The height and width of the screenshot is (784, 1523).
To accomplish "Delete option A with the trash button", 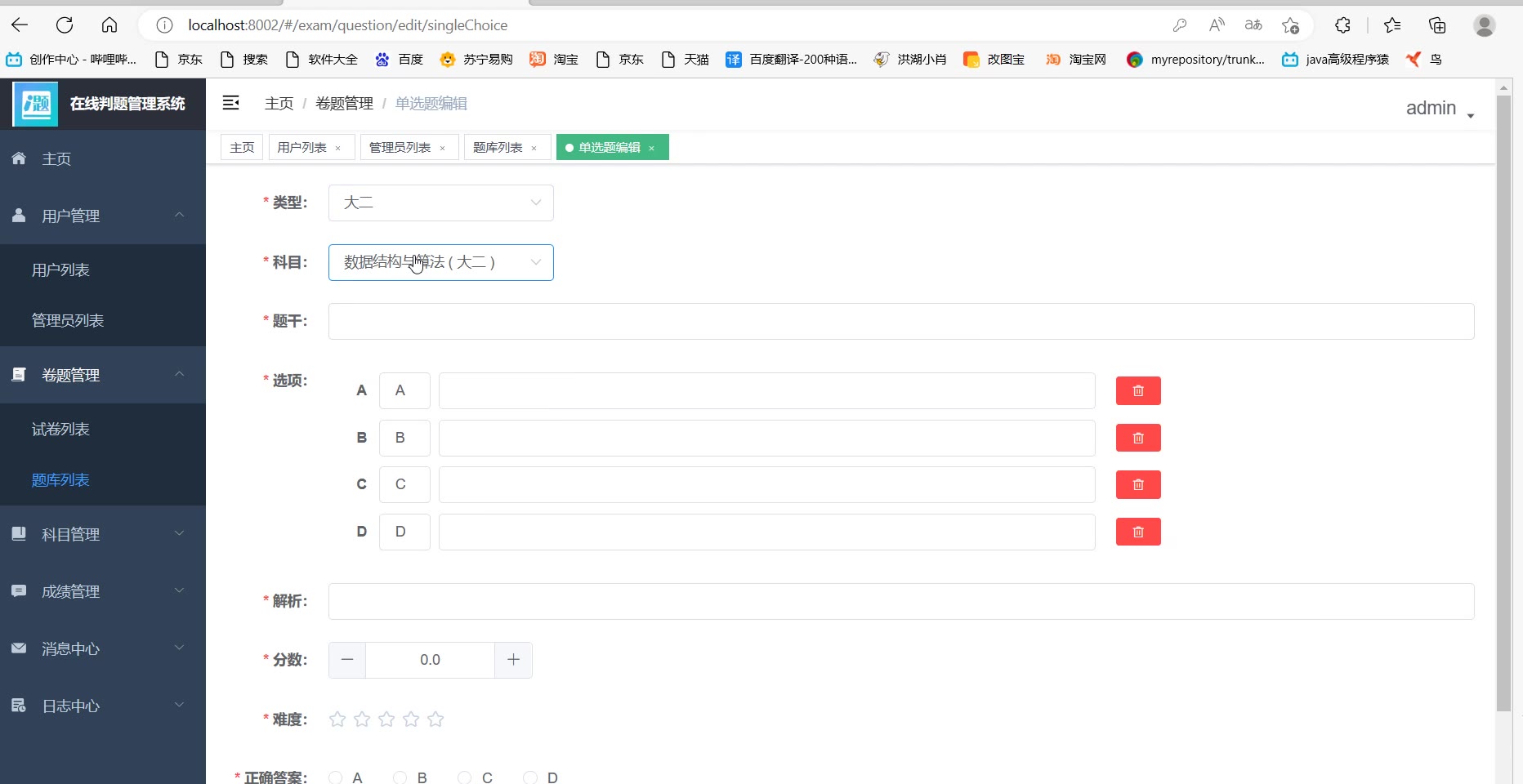I will [x=1138, y=391].
